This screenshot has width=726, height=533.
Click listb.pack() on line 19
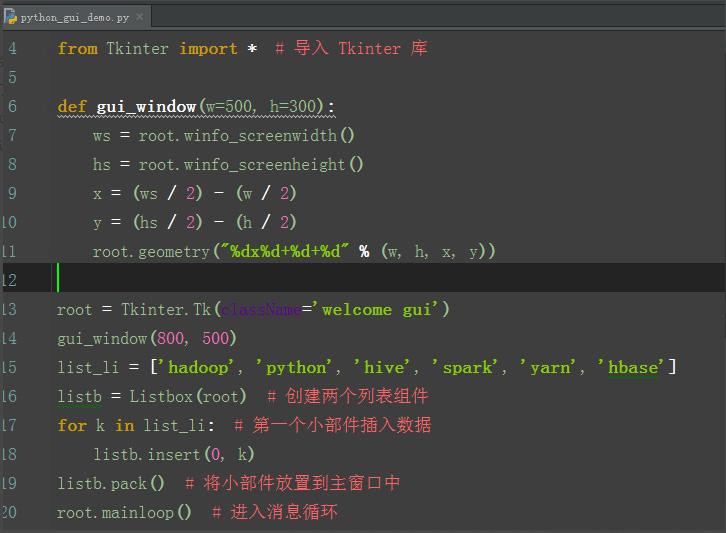pyautogui.click(x=111, y=483)
